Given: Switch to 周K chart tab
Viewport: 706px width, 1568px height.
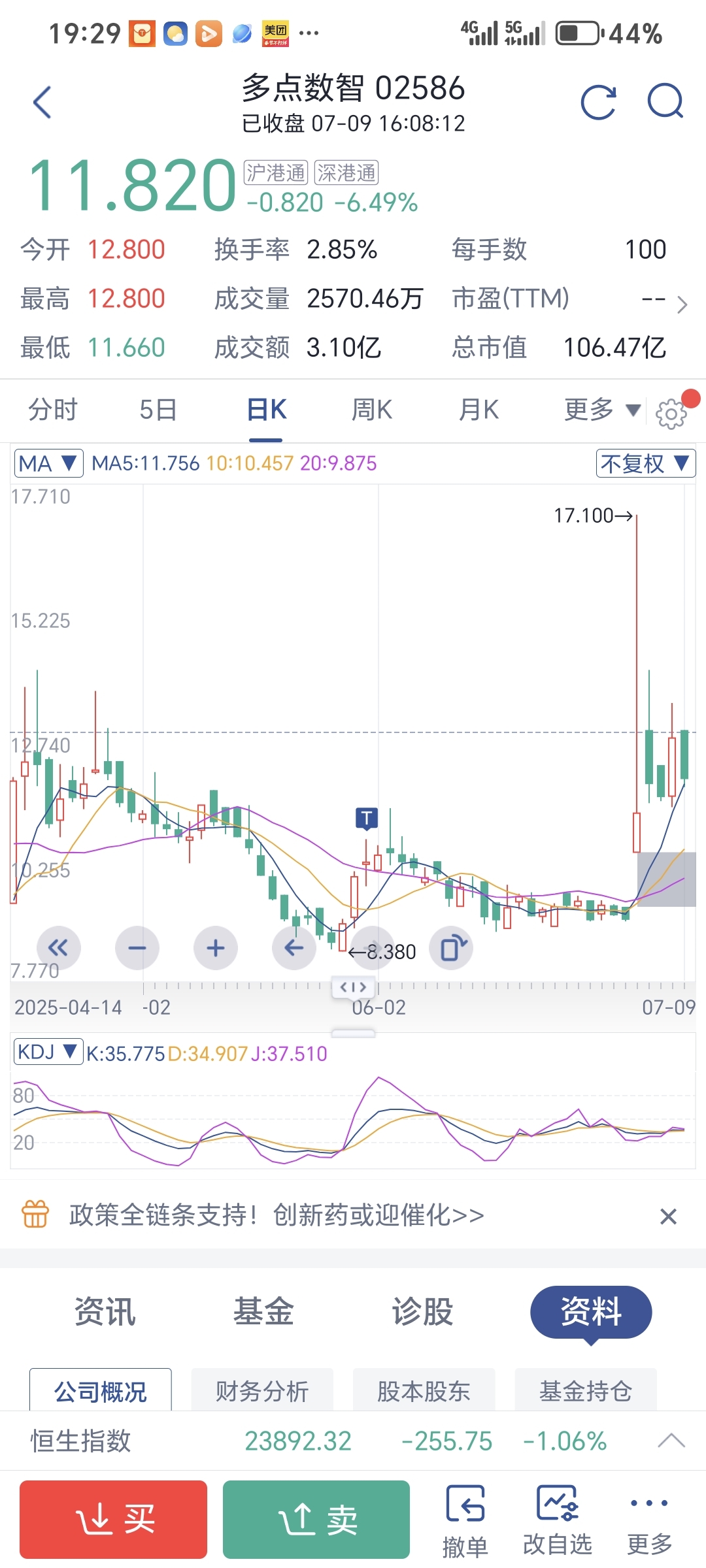Looking at the screenshot, I should (x=372, y=410).
